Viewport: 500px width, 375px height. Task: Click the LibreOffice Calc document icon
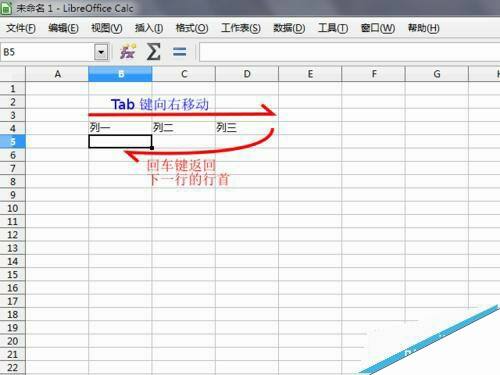6,8
